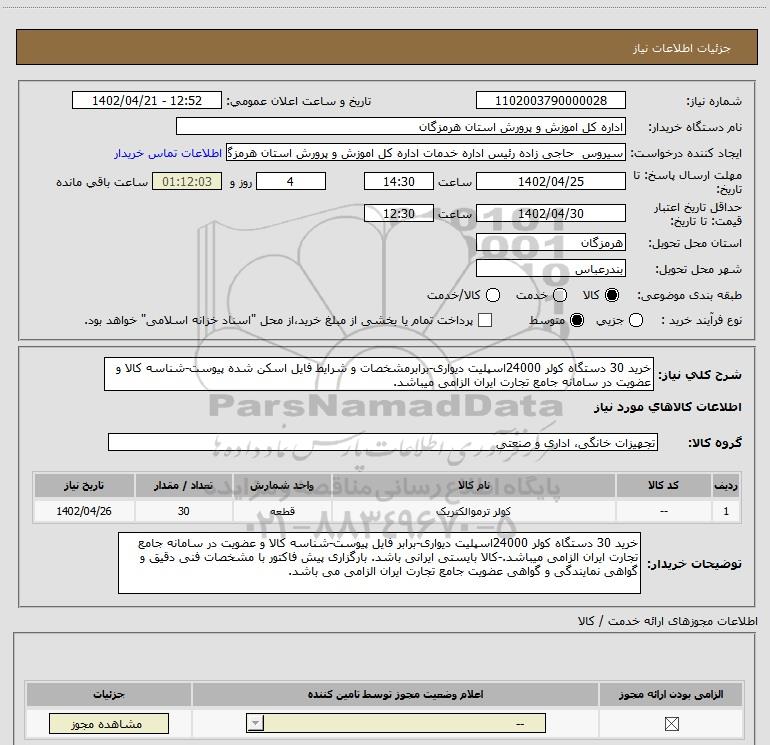Click the کولر ترموالکتریک item cell

click(x=473, y=511)
